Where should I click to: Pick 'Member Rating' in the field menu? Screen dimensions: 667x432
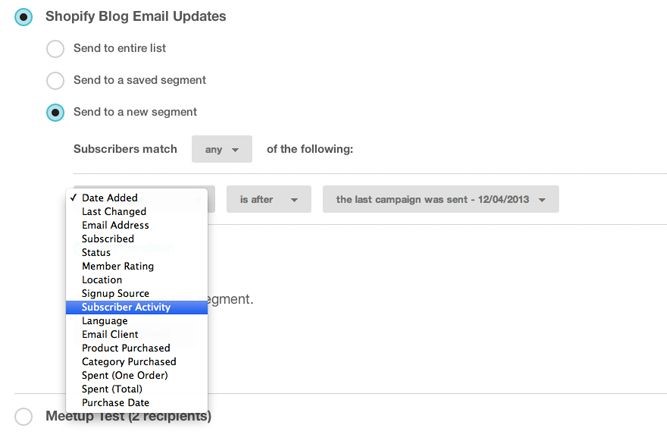coord(137,266)
